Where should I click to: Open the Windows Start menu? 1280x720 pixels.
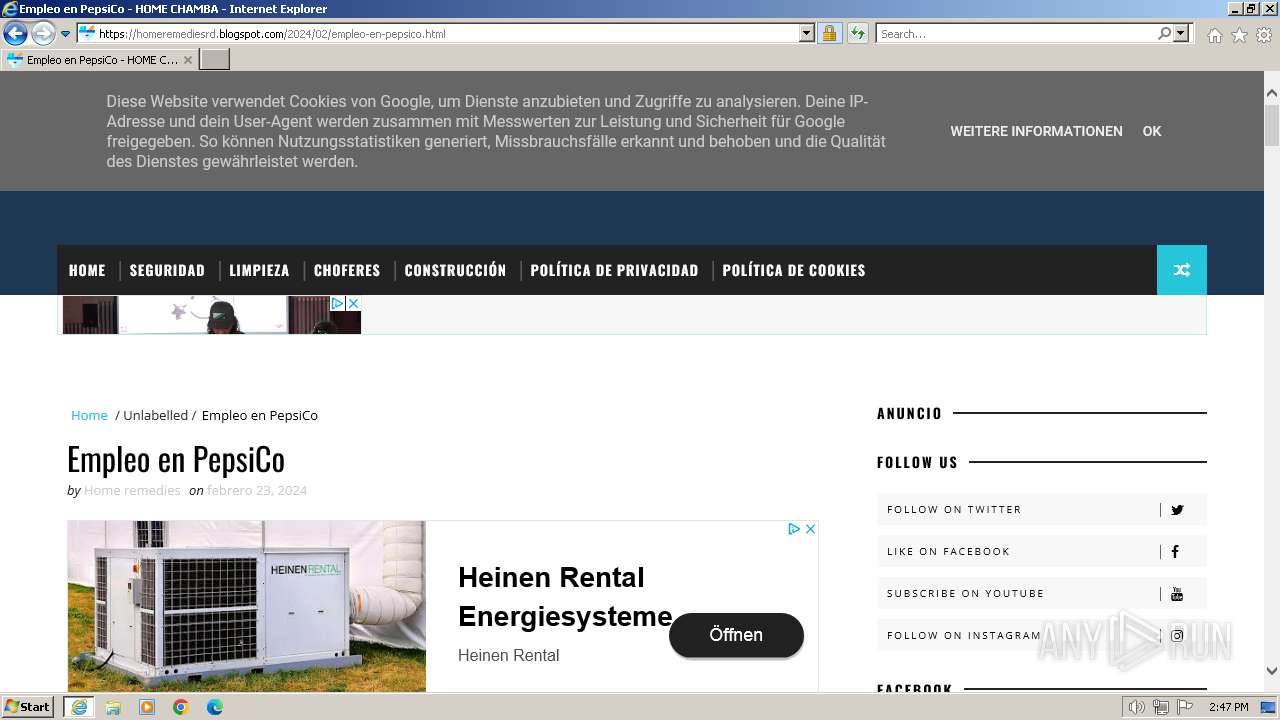point(28,707)
